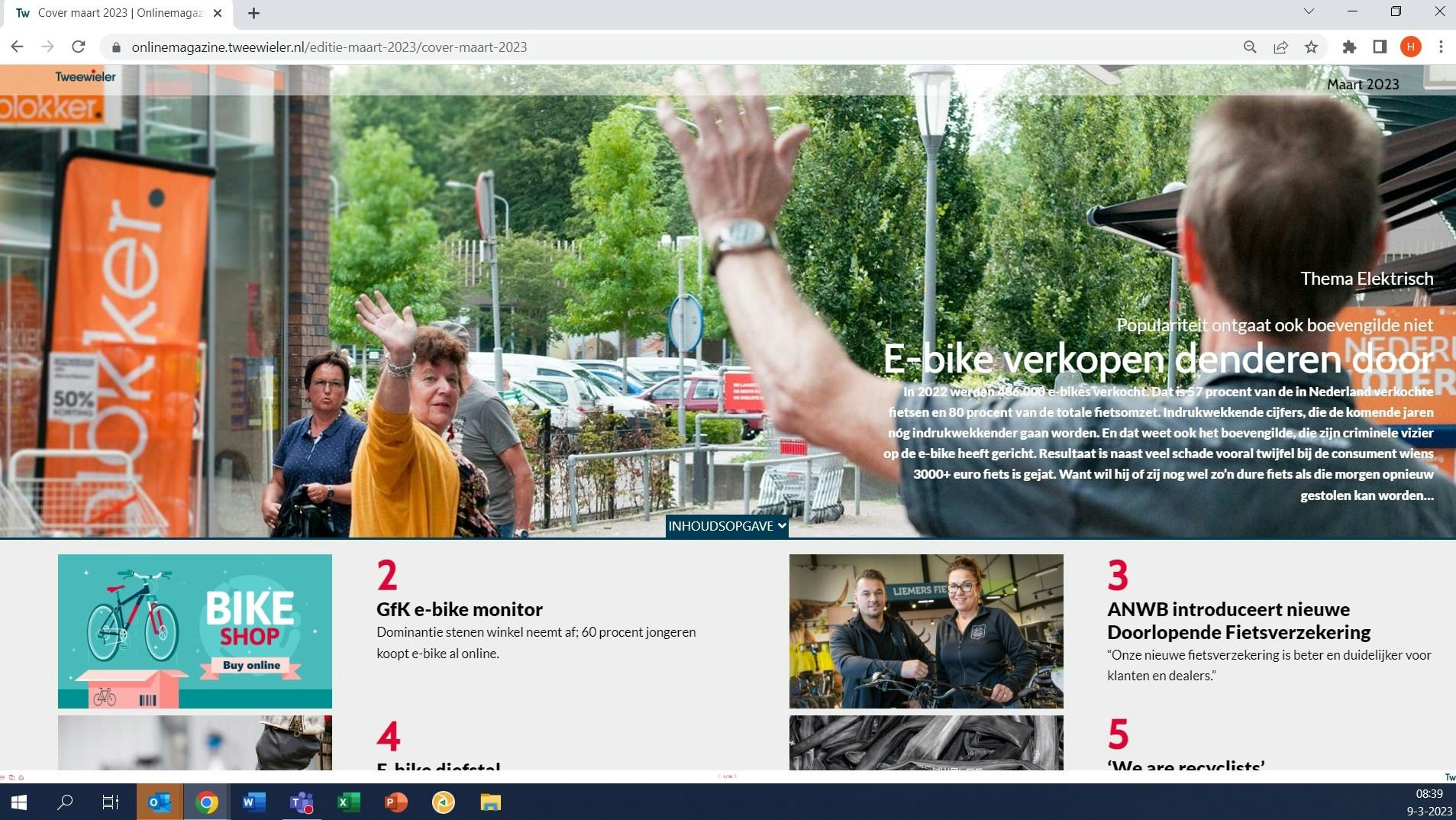
Task: Bookmark this page with the star icon
Action: (x=1311, y=47)
